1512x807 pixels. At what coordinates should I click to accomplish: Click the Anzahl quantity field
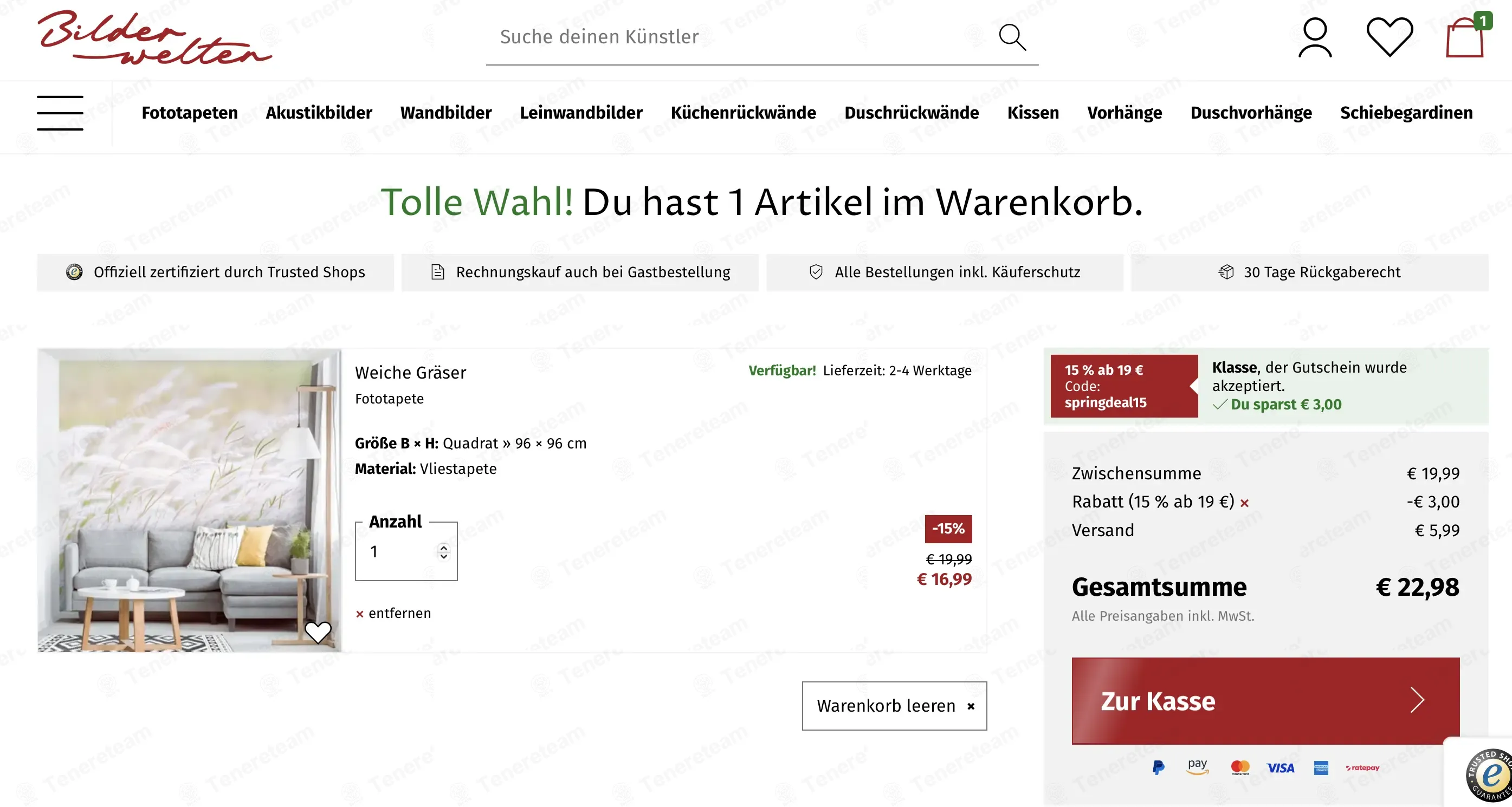[405, 551]
